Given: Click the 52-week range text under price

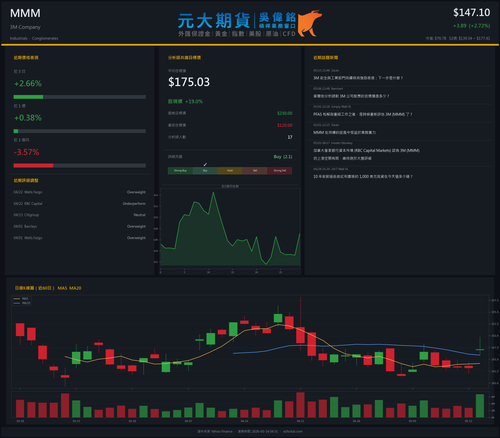Looking at the screenshot, I should 469,38.
